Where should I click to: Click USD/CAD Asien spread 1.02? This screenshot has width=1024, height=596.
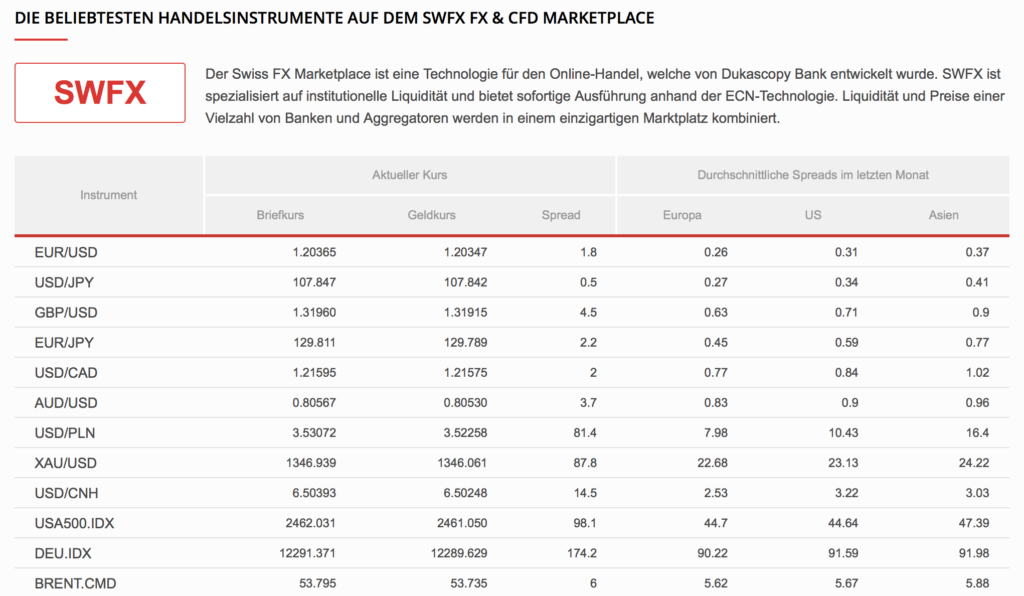tap(978, 372)
